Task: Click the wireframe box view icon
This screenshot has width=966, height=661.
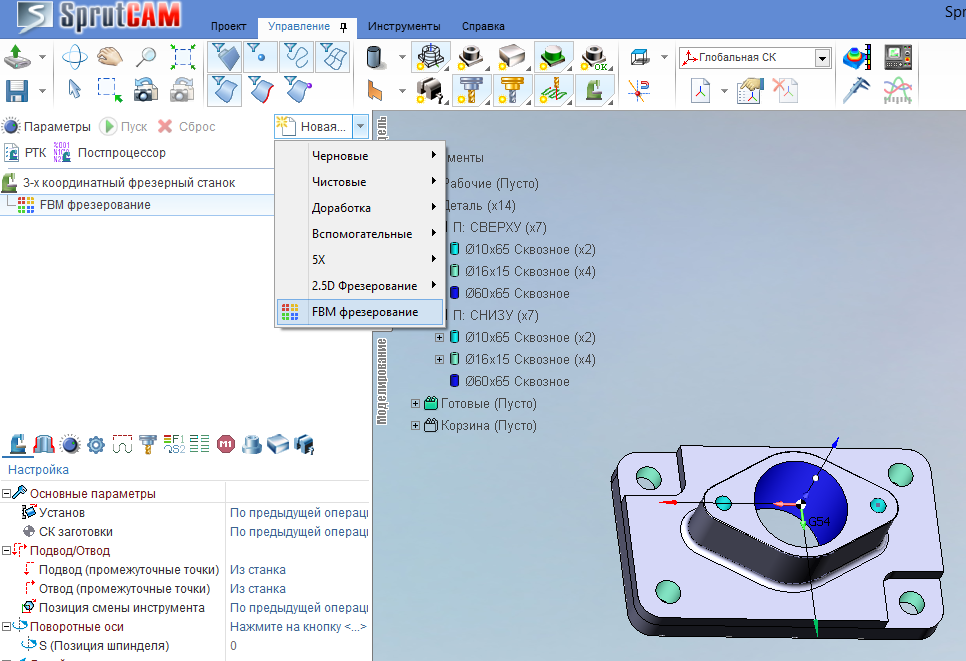Action: coord(641,57)
